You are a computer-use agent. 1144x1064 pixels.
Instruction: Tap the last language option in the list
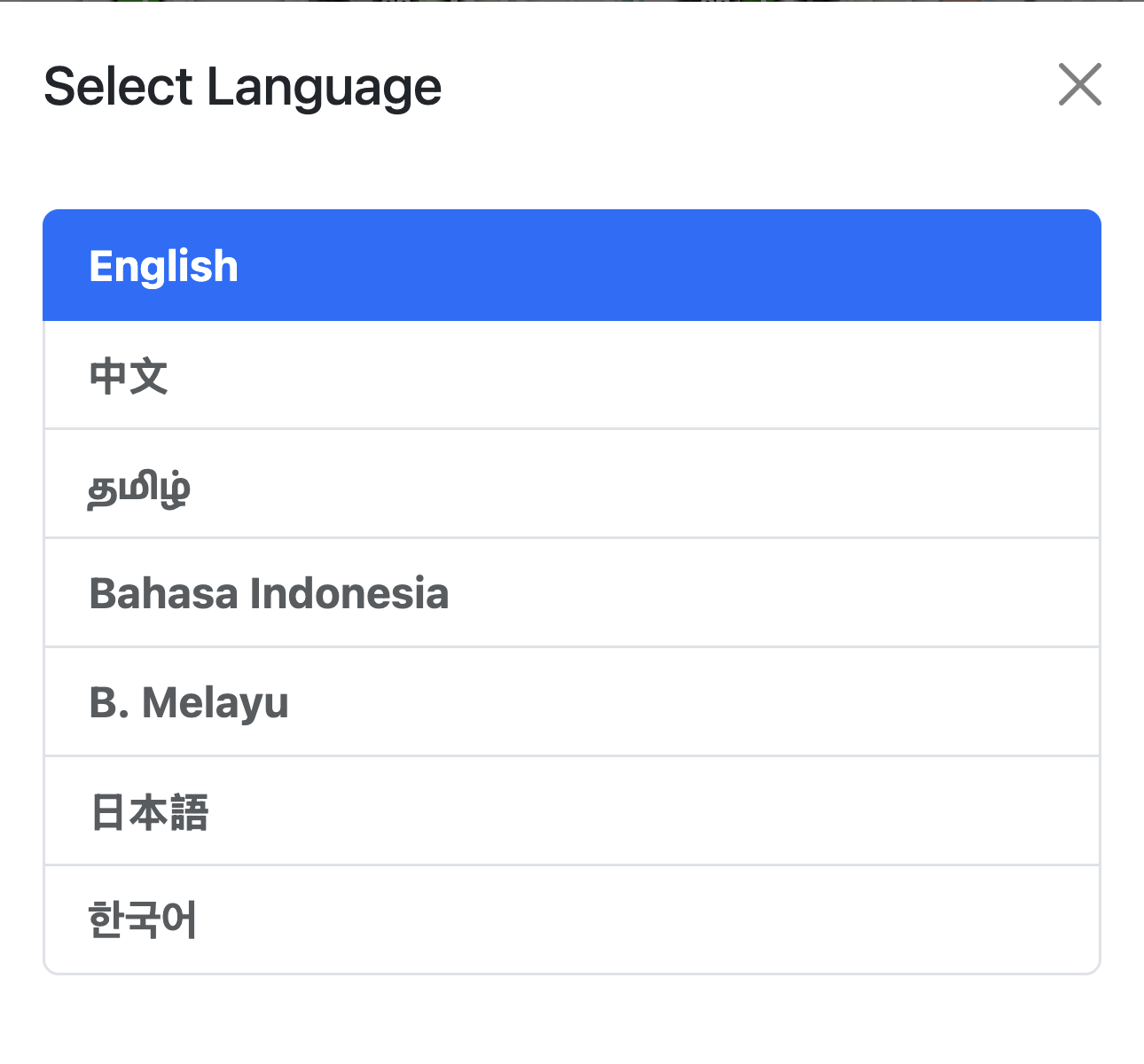tap(570, 919)
